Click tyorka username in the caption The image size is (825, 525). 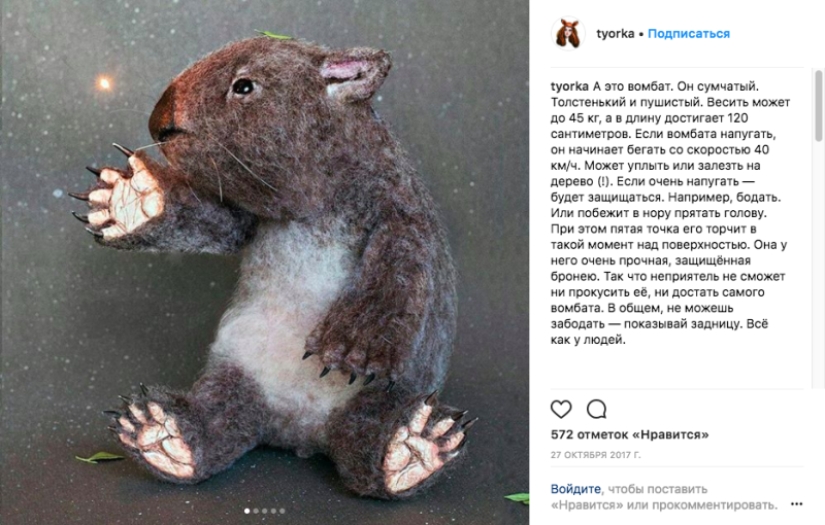click(x=569, y=86)
